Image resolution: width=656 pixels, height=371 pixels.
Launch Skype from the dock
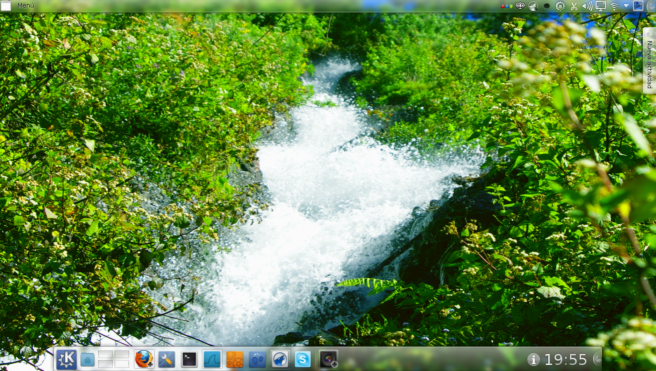click(x=302, y=359)
